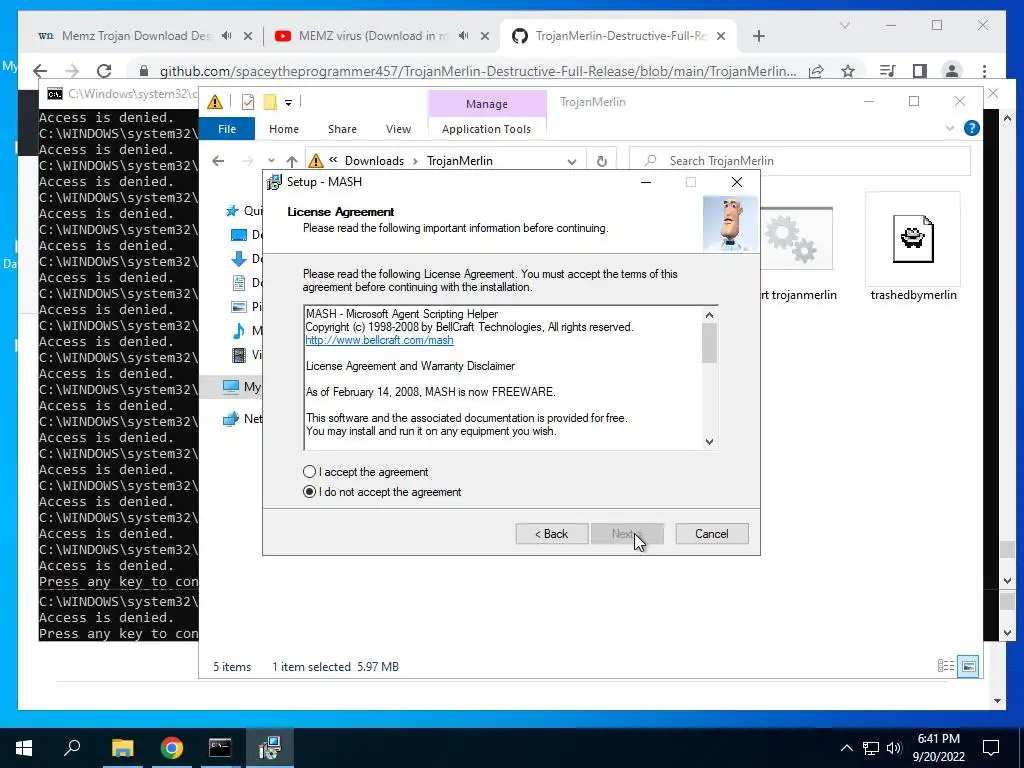
Task: Click the scroll-up arrow of license text
Action: [x=709, y=315]
